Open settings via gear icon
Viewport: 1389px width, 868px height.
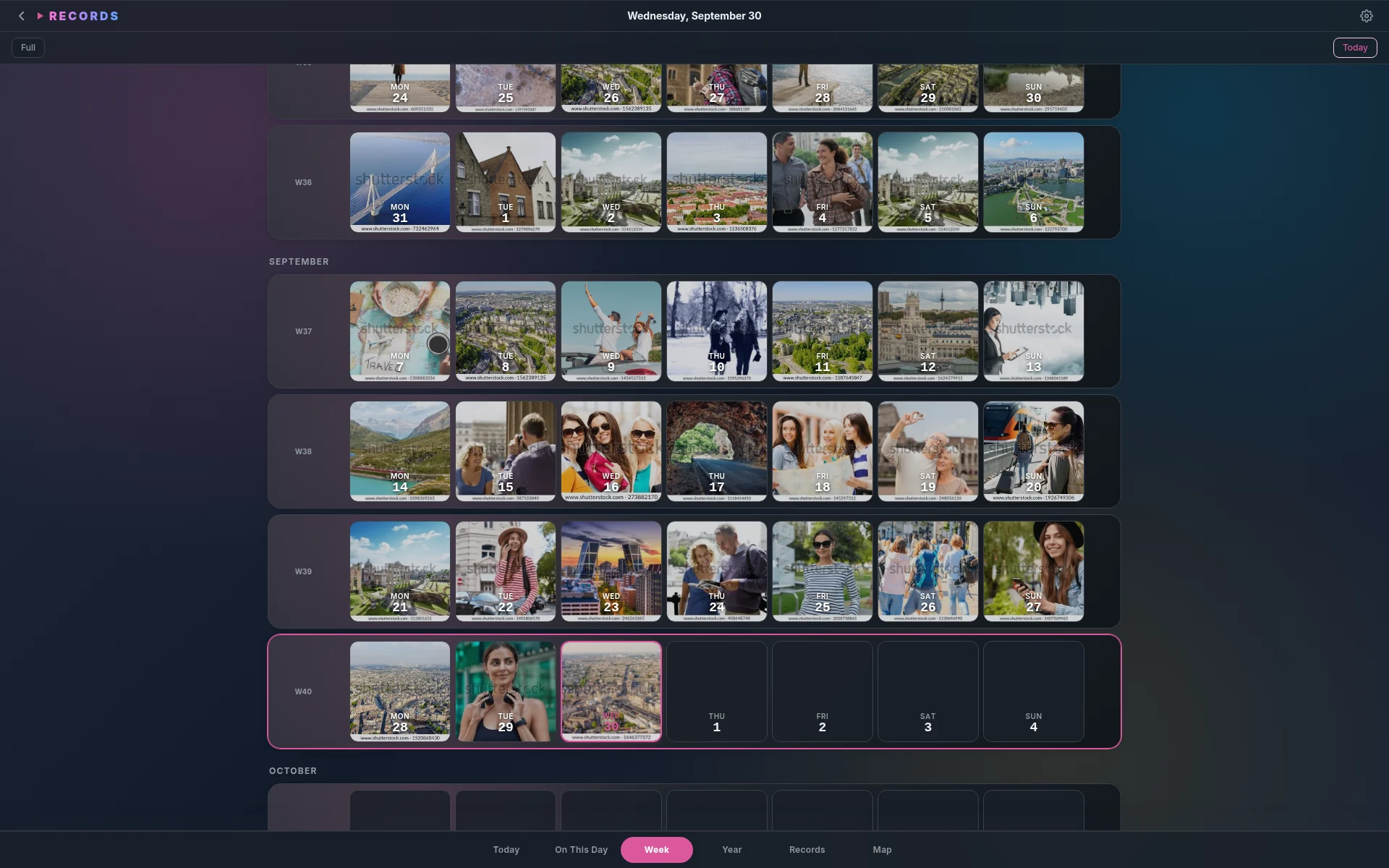tap(1366, 16)
